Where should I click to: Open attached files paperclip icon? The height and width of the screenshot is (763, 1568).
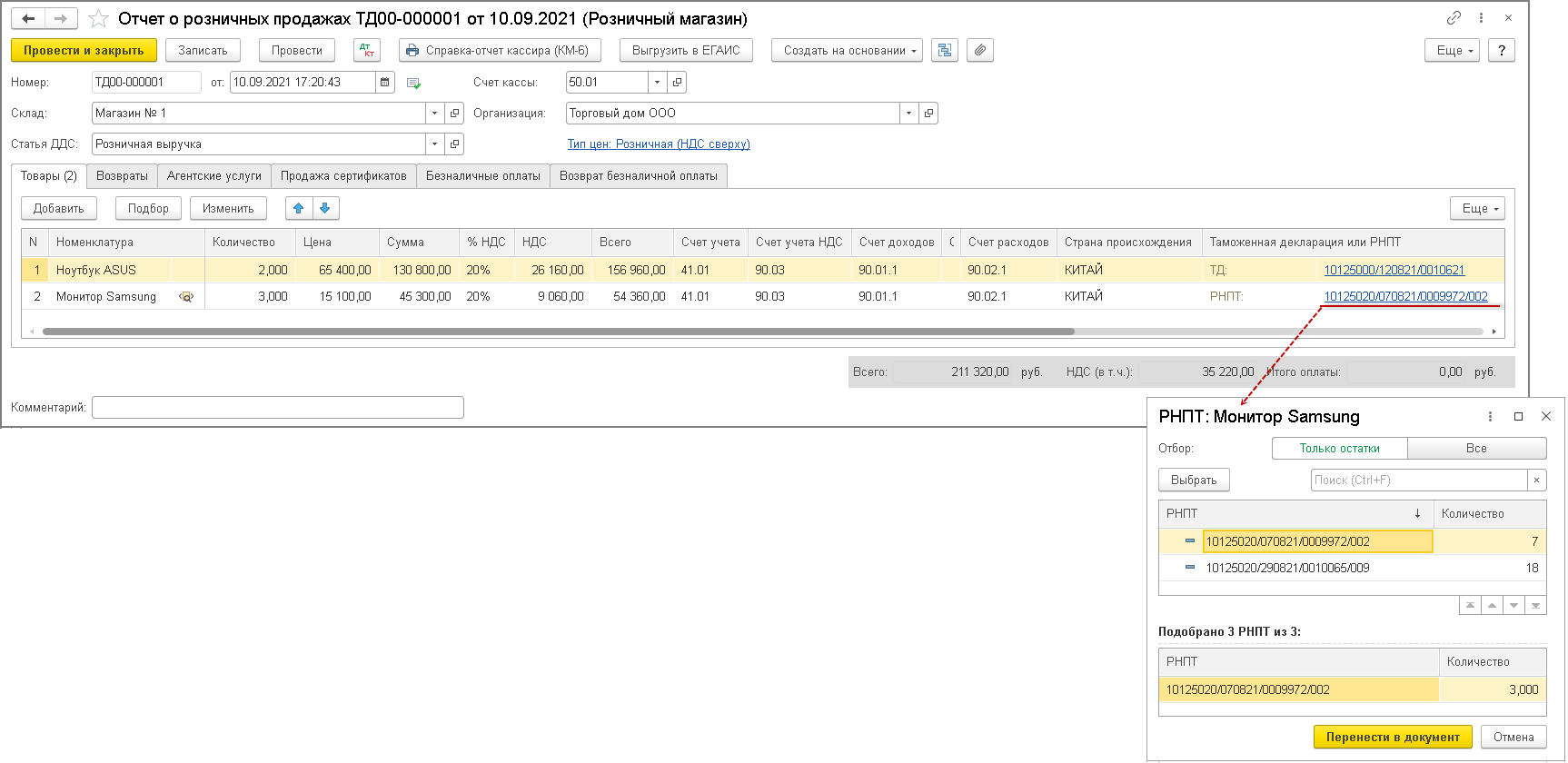click(980, 51)
